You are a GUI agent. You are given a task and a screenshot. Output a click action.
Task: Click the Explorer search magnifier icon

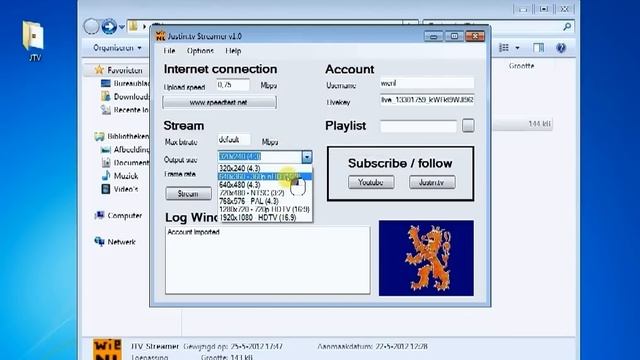567,27
